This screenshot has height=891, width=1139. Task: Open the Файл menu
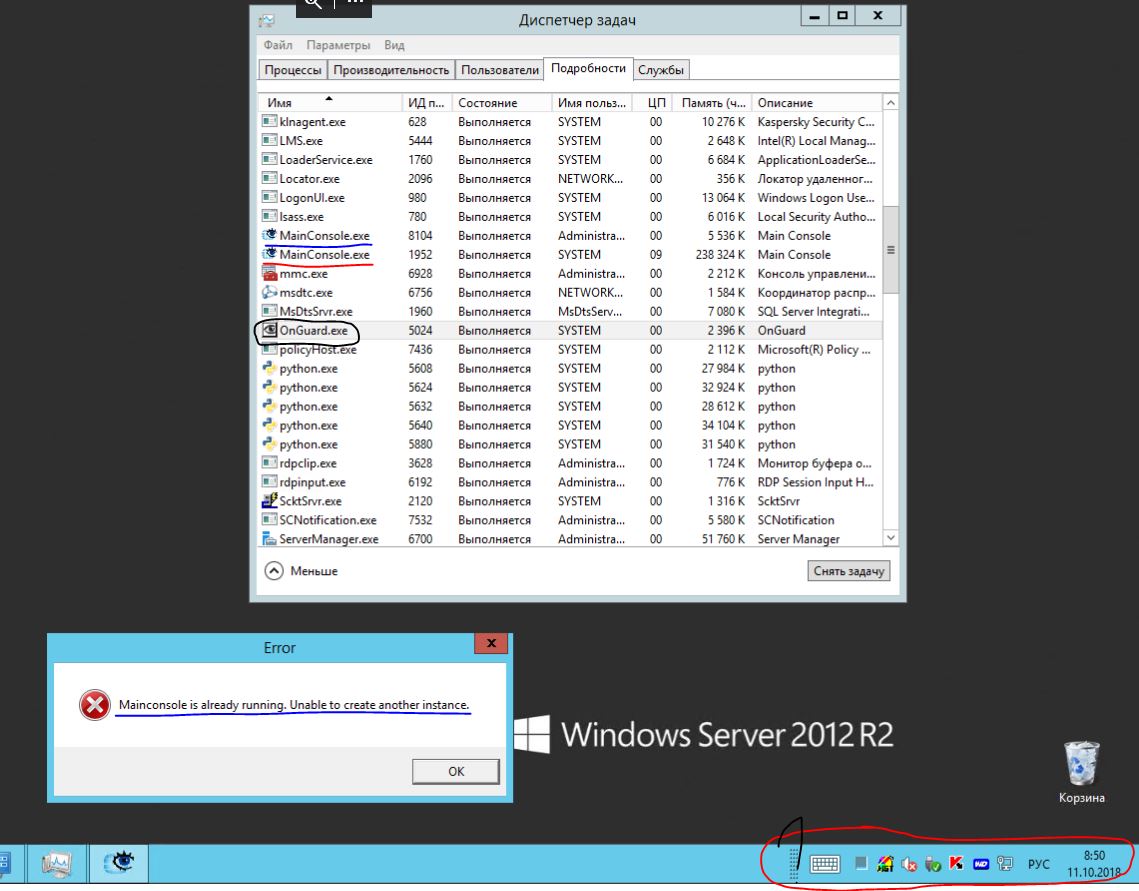(278, 46)
